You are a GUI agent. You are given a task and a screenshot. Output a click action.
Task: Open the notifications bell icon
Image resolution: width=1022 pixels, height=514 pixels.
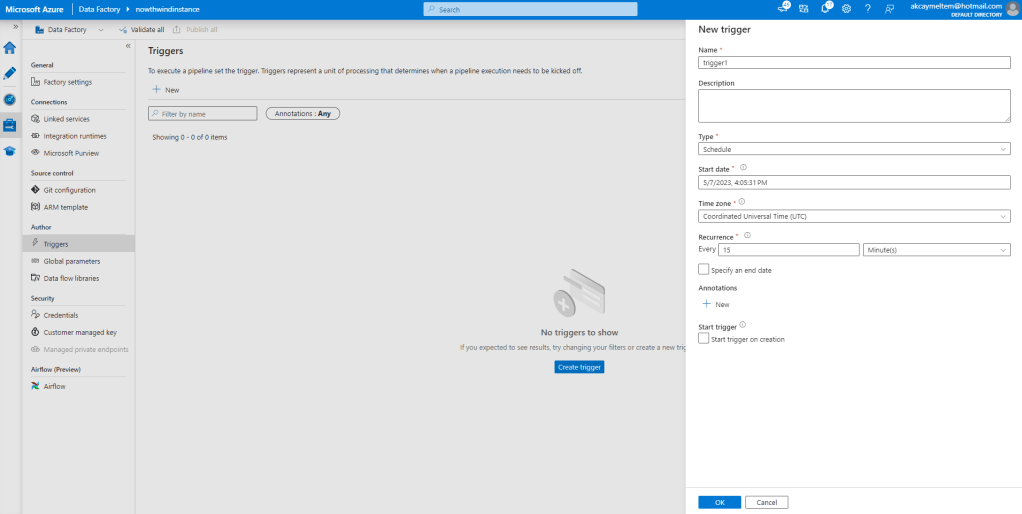coord(826,9)
